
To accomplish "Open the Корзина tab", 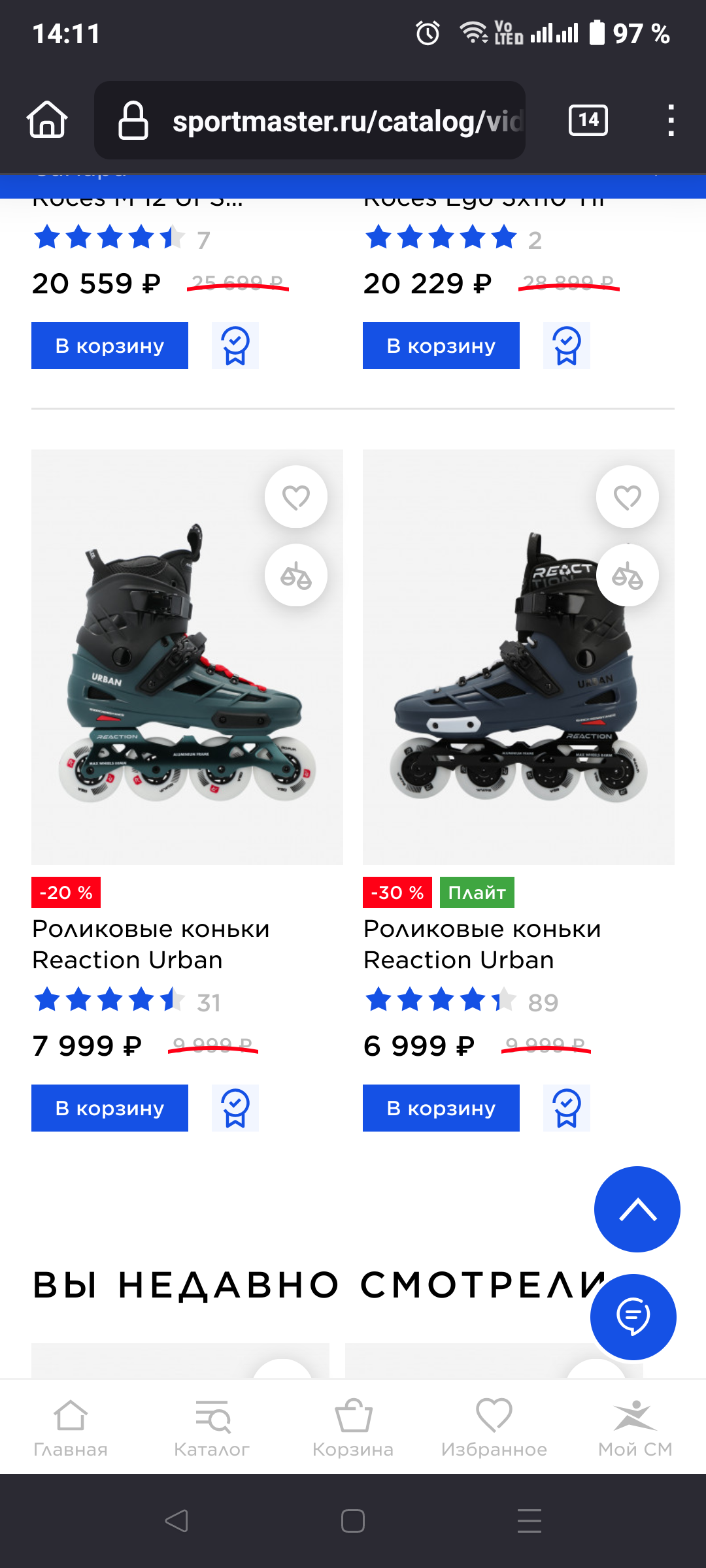I will pos(353,1428).
